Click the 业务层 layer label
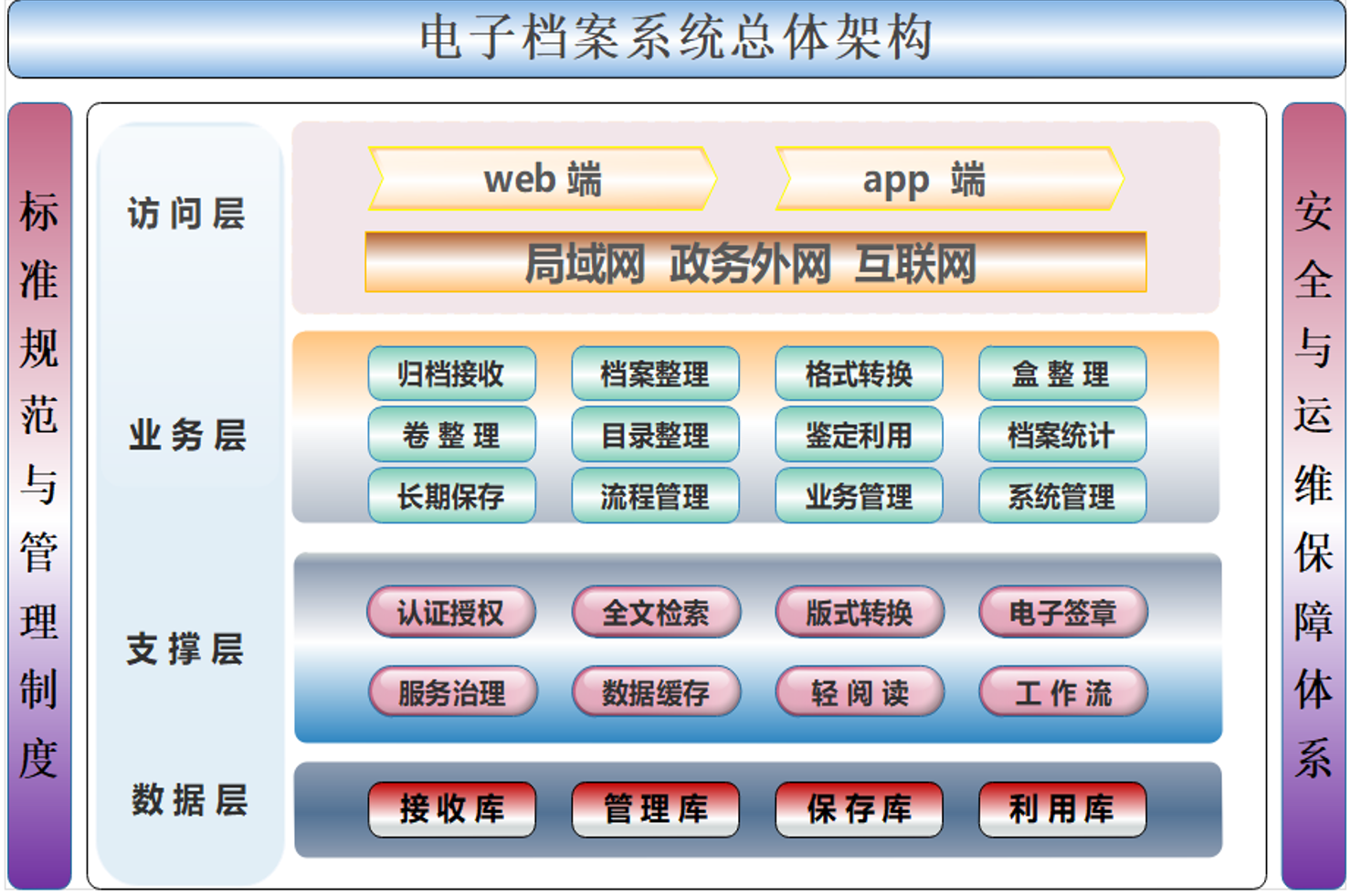Image resolution: width=1351 pixels, height=896 pixels. coord(187,435)
